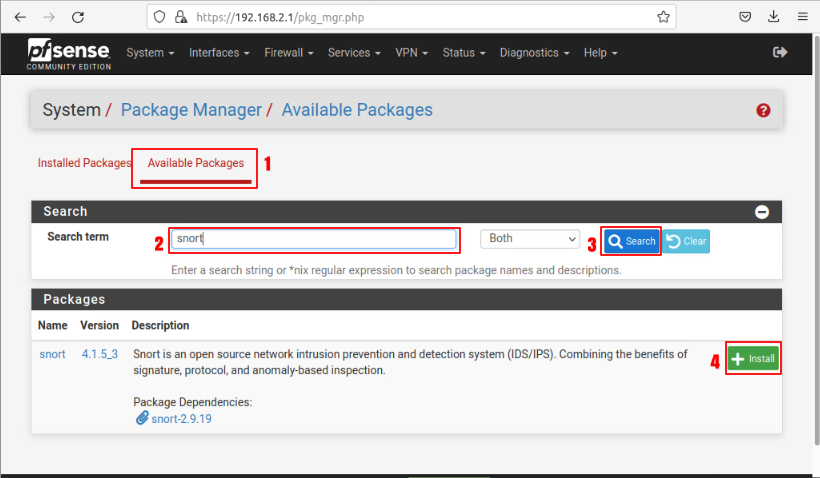Select the Available Packages tab

(x=196, y=163)
